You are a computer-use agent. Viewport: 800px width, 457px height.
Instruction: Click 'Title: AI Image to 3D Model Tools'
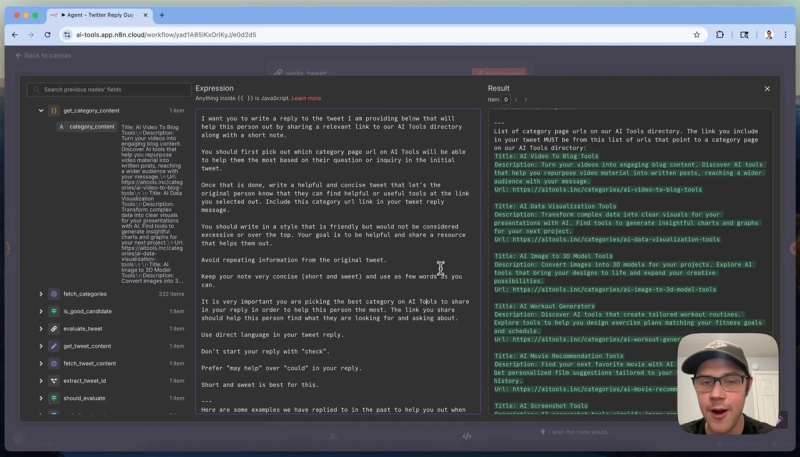click(553, 256)
